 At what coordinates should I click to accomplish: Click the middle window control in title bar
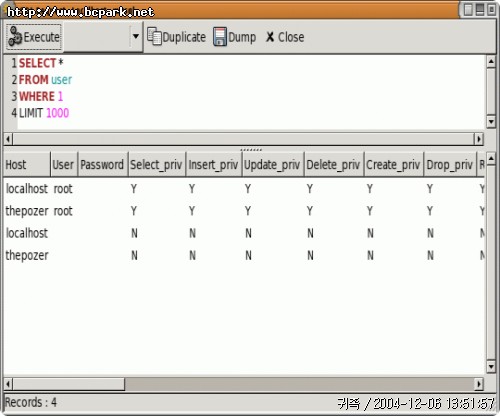click(480, 10)
